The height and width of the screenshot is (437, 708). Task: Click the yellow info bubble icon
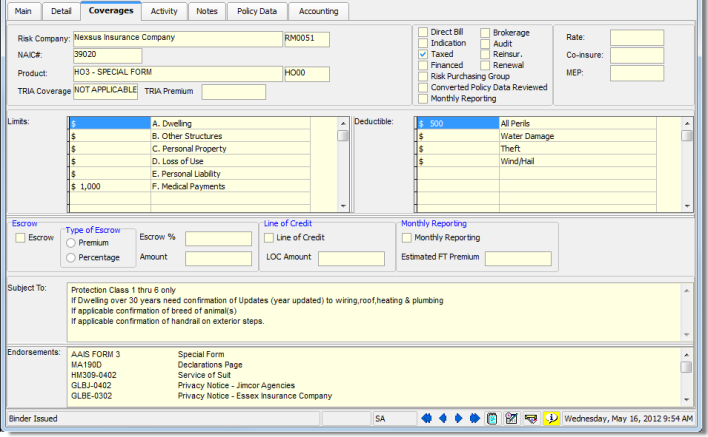551,418
